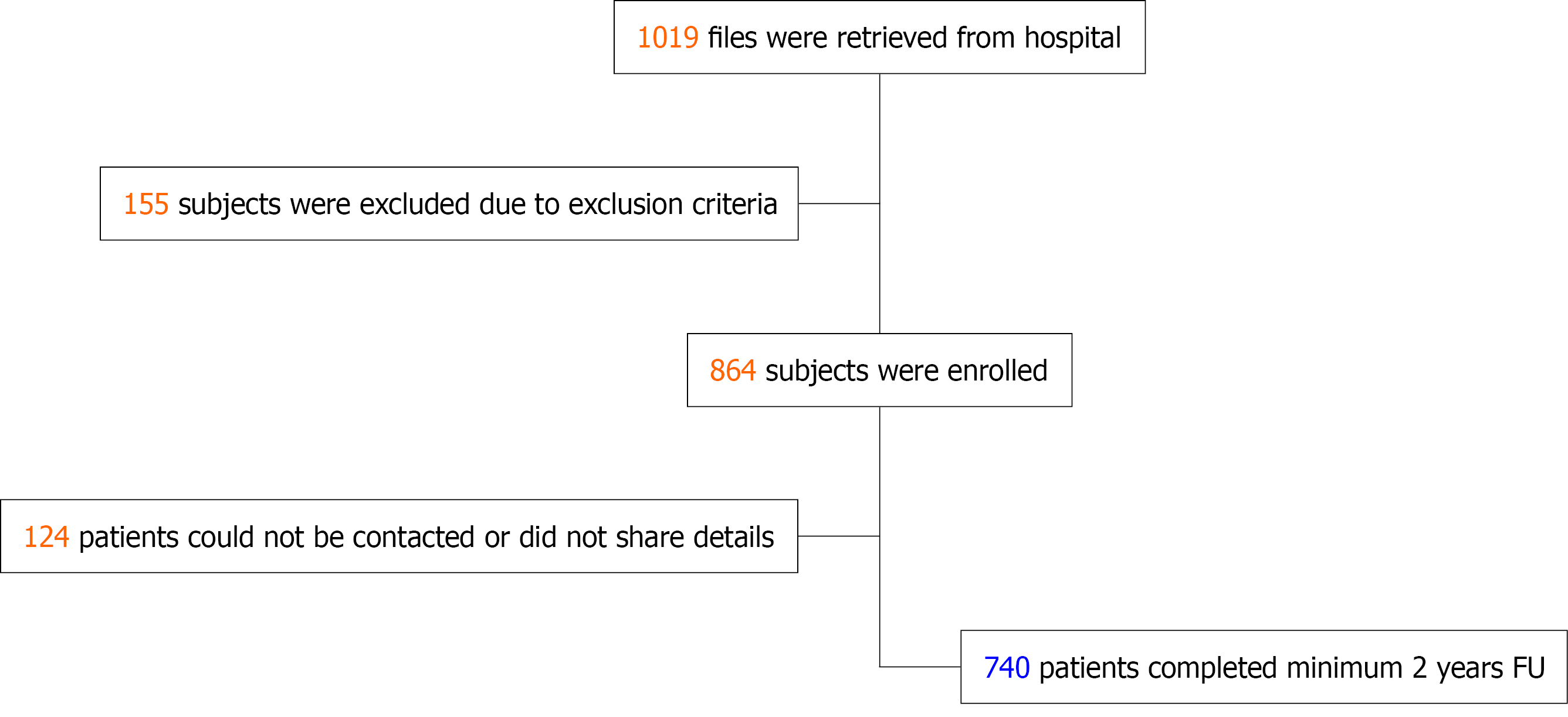Click the blue number 740
Screen dimensions: 1568x717
tap(1006, 668)
